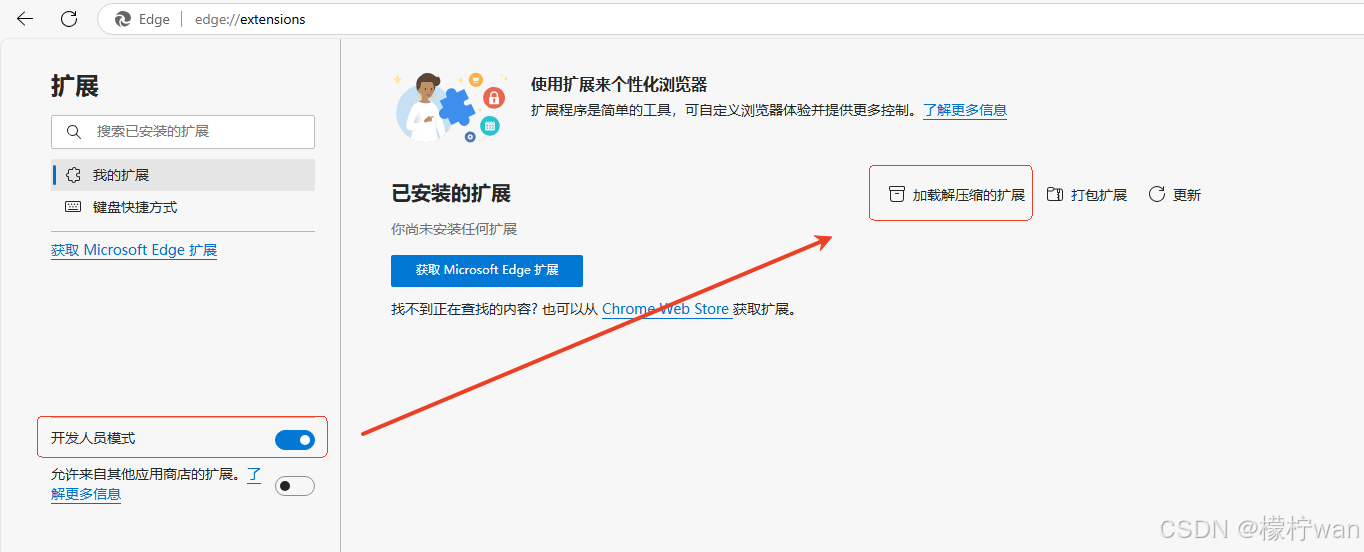The image size is (1364, 552).
Task: Click the puzzle icon beside 我的扩展
Action: pos(73,175)
